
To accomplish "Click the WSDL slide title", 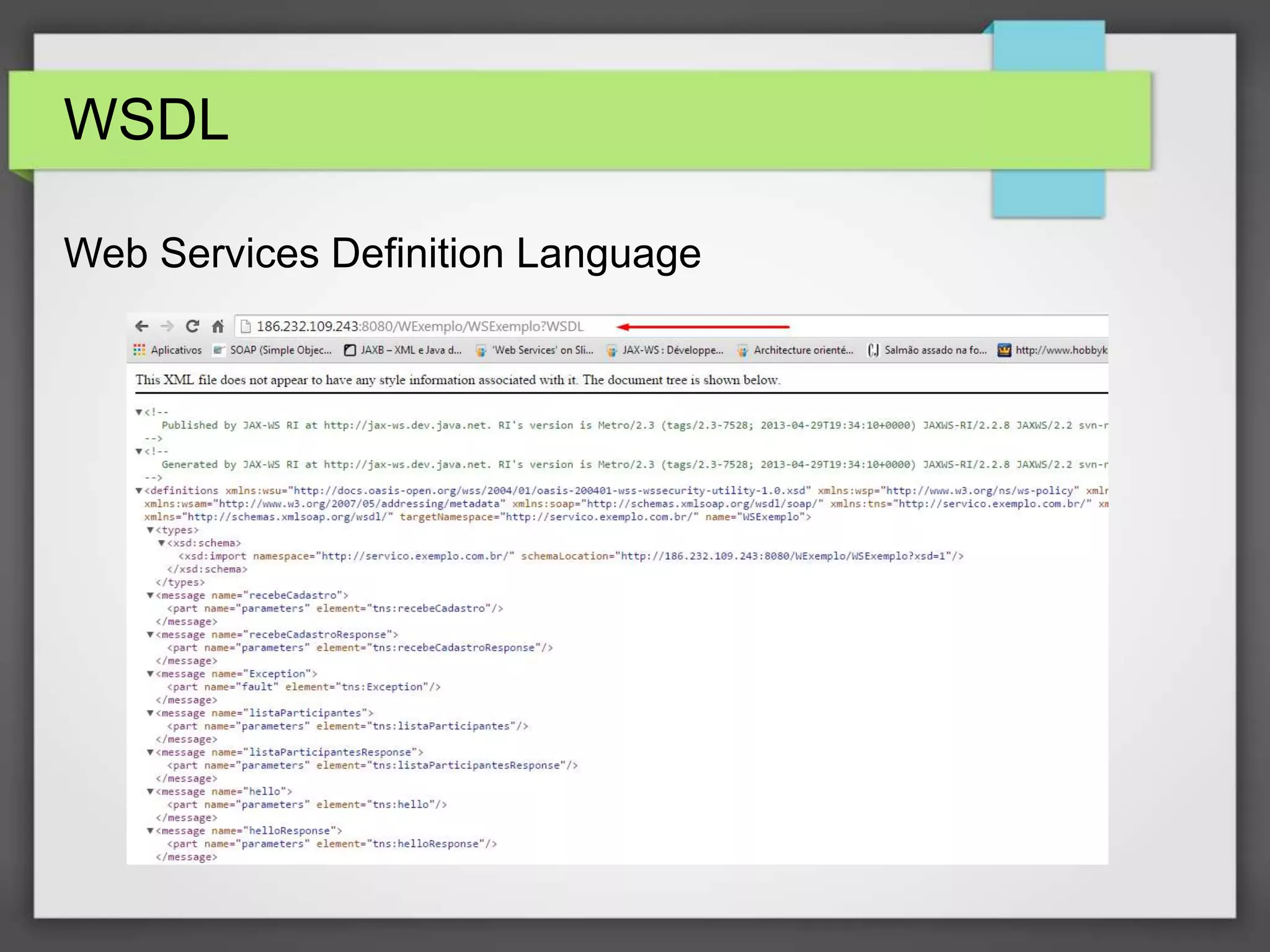I will [146, 119].
